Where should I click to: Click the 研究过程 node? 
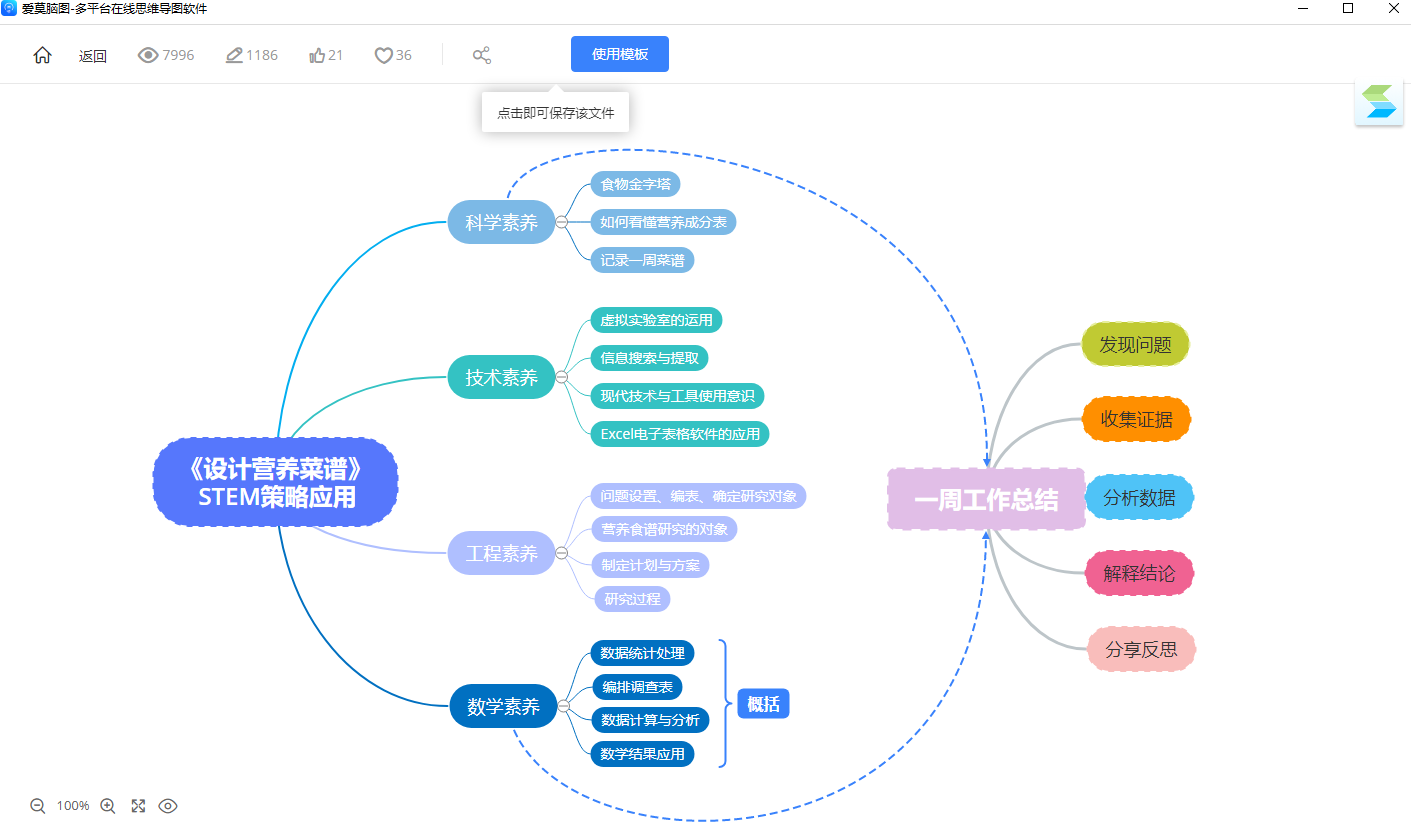point(632,599)
